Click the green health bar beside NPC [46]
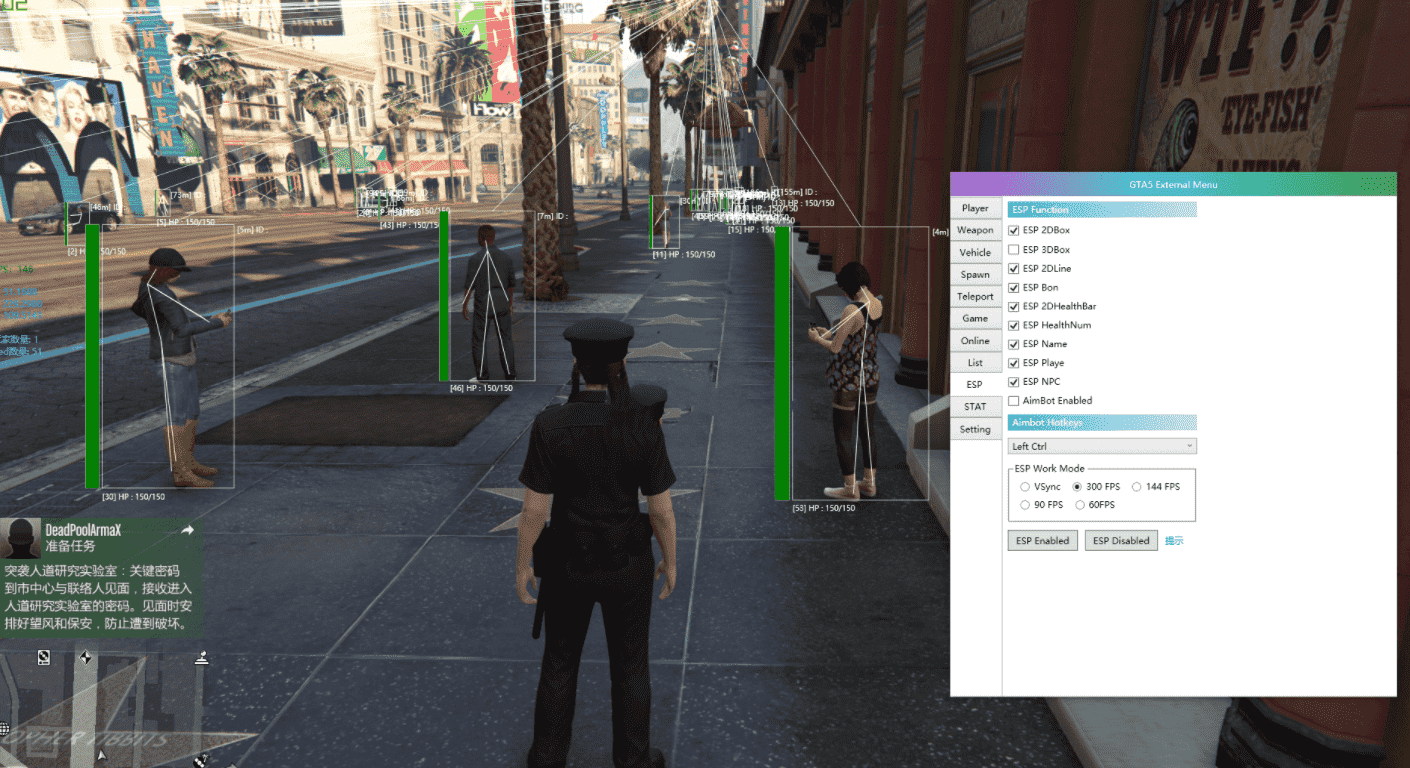This screenshot has height=768, width=1410. point(444,296)
